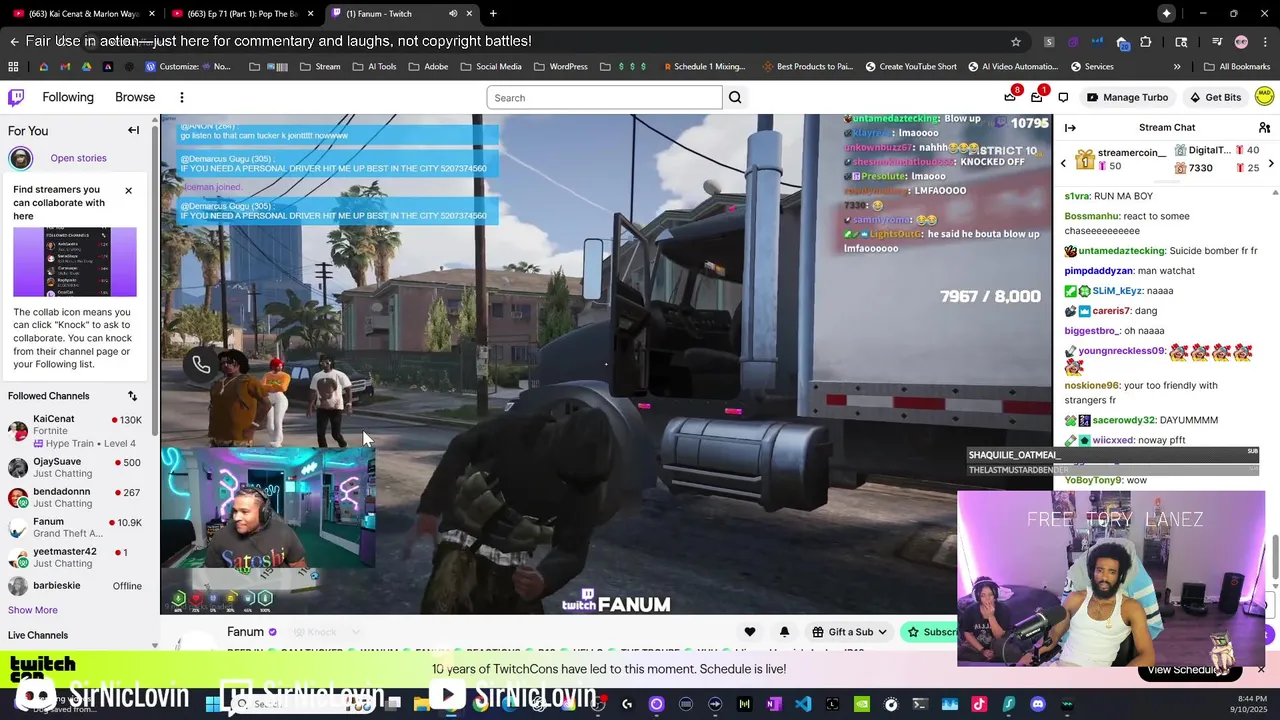Open the collaborate tip thumbnail image
Image resolution: width=1280 pixels, height=720 pixels.
click(75, 262)
